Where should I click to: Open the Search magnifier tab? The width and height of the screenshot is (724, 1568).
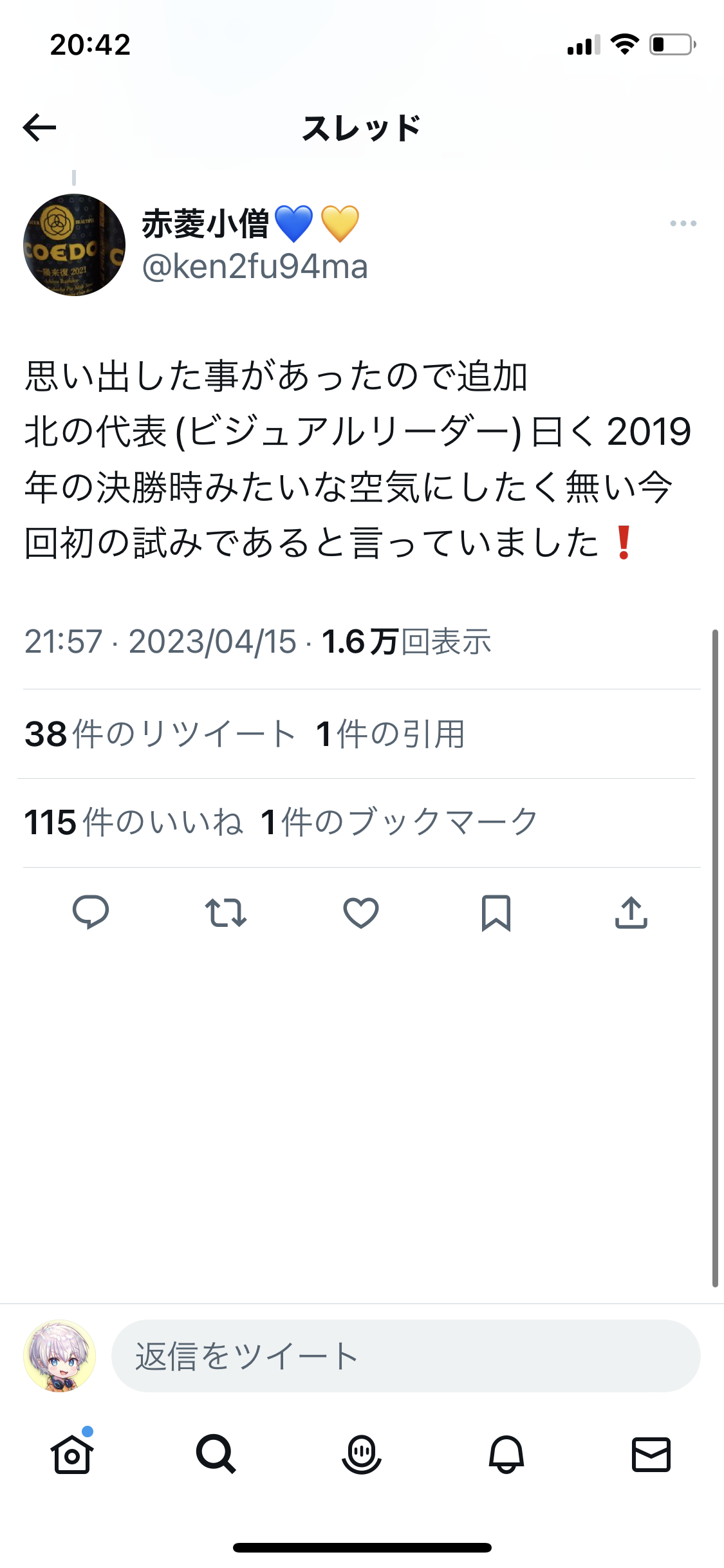pos(216,1454)
